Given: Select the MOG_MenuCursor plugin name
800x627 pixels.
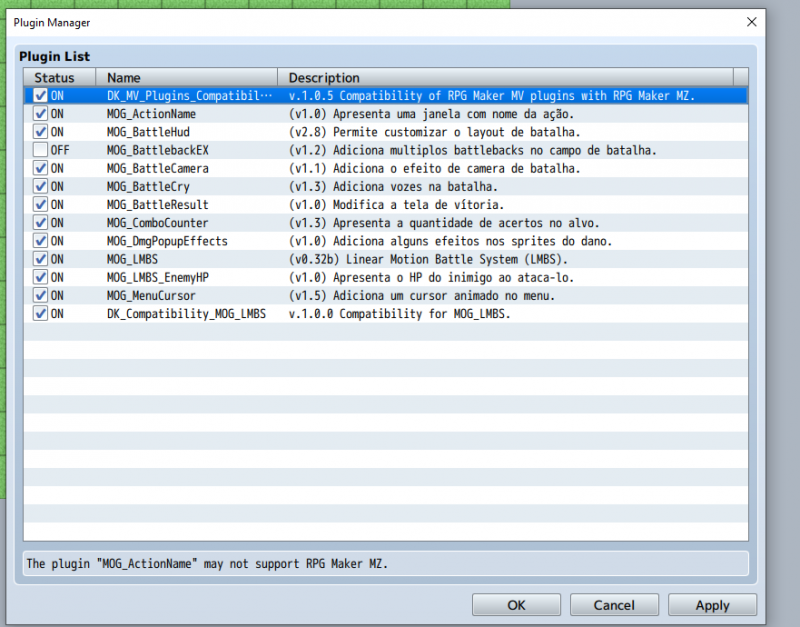Looking at the screenshot, I should [151, 295].
